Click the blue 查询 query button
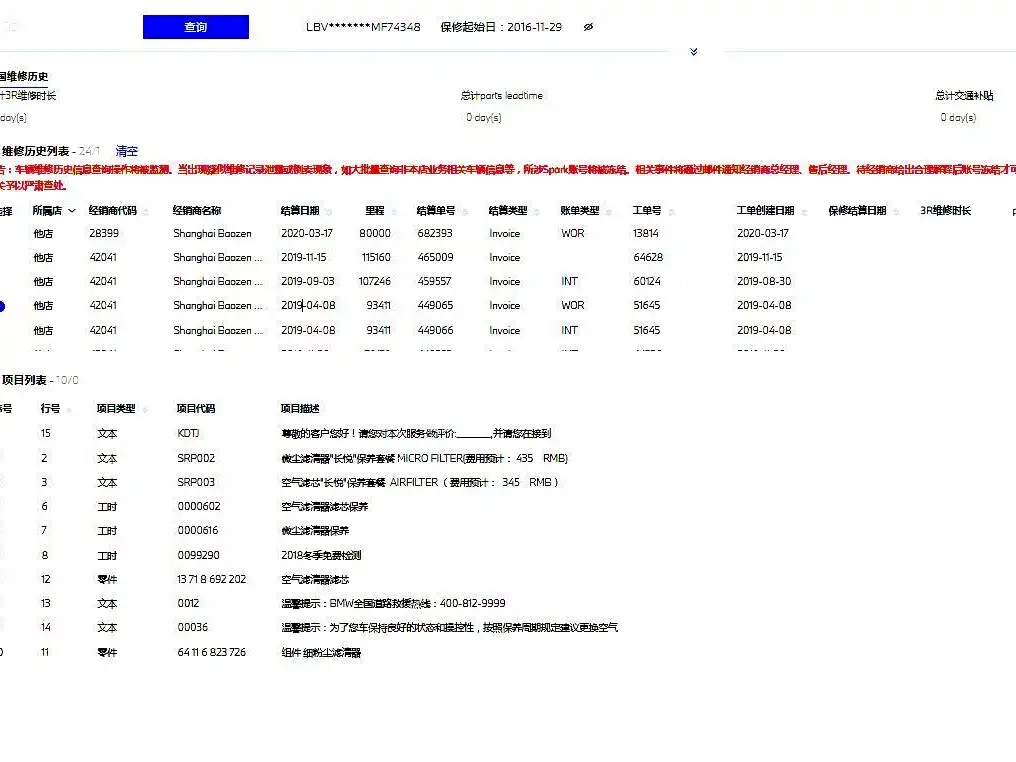Viewport: 1016px width, 762px height. tap(196, 27)
